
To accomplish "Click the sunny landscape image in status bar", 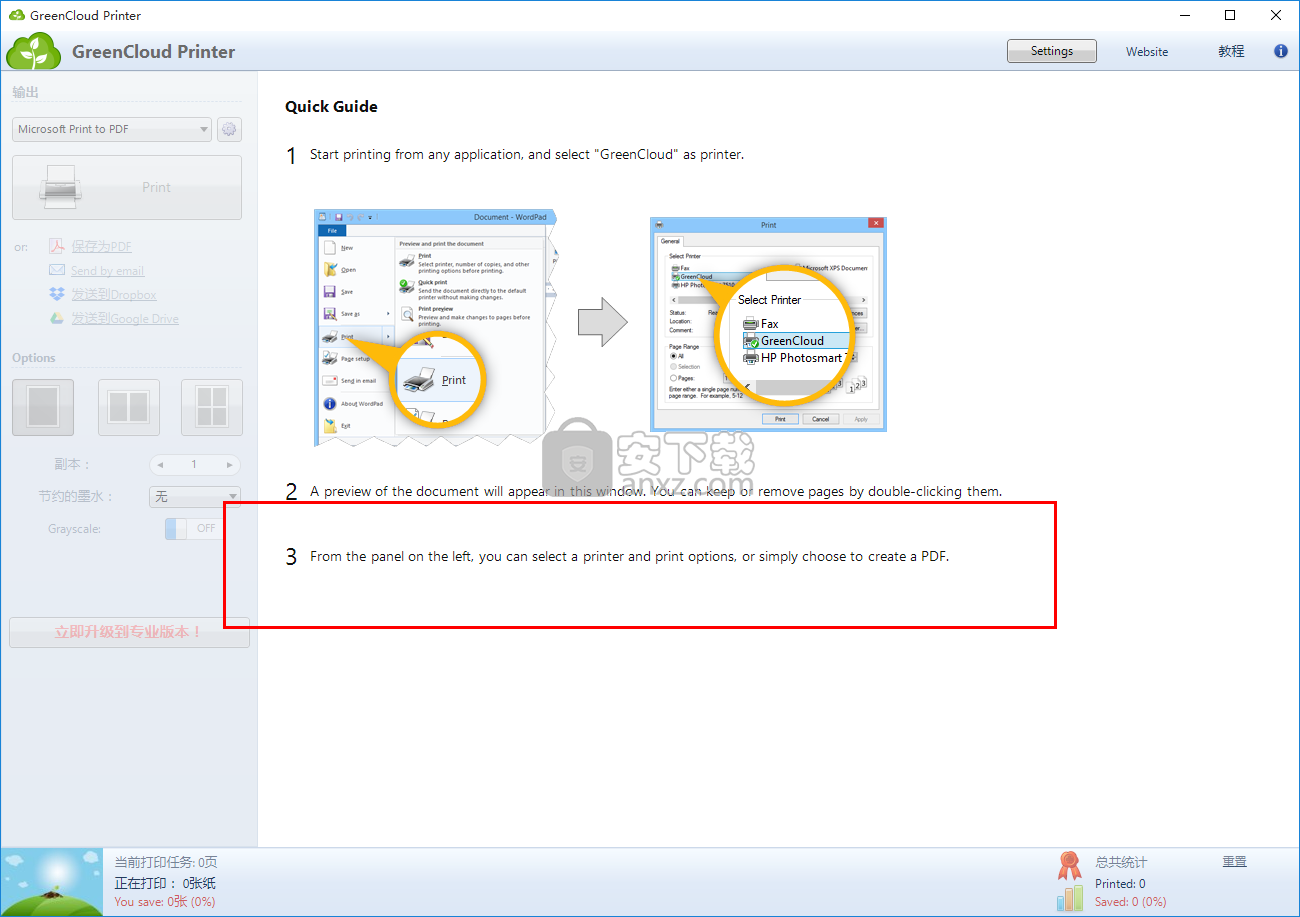I will tap(52, 882).
